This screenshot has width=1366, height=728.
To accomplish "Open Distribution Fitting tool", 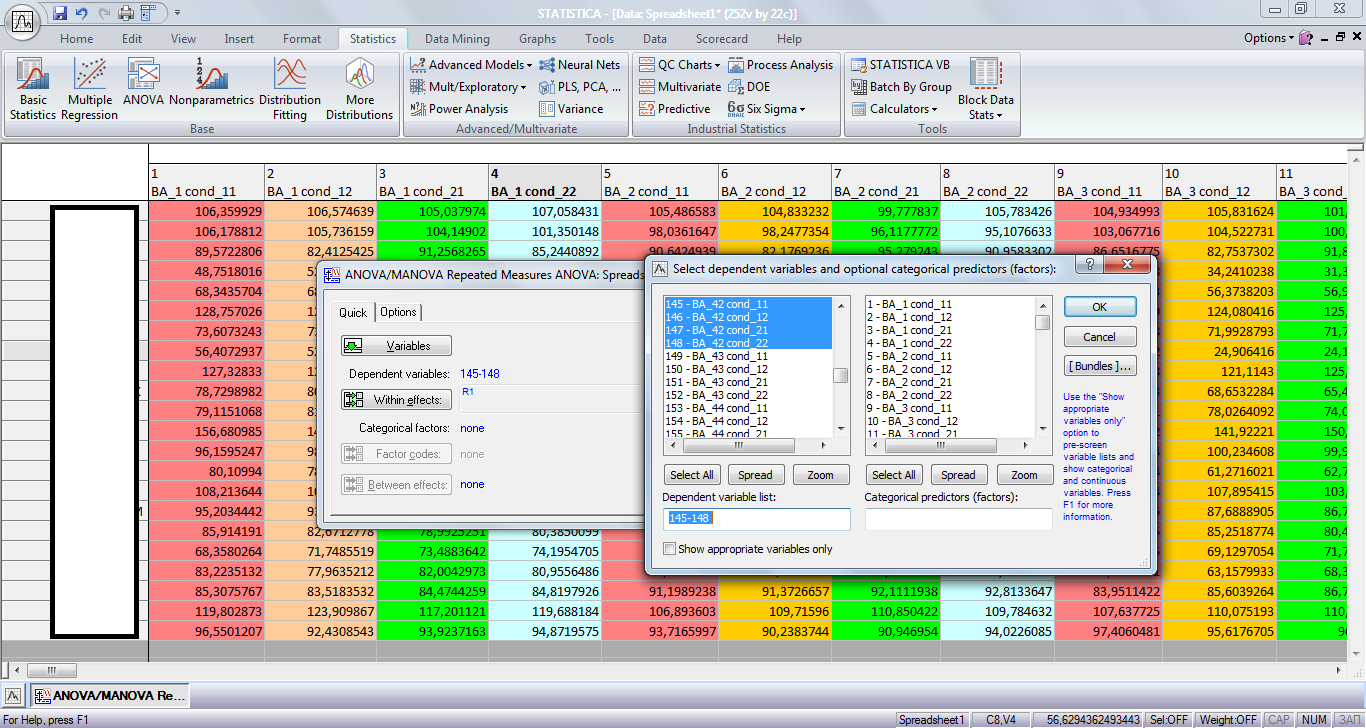I will click(289, 88).
